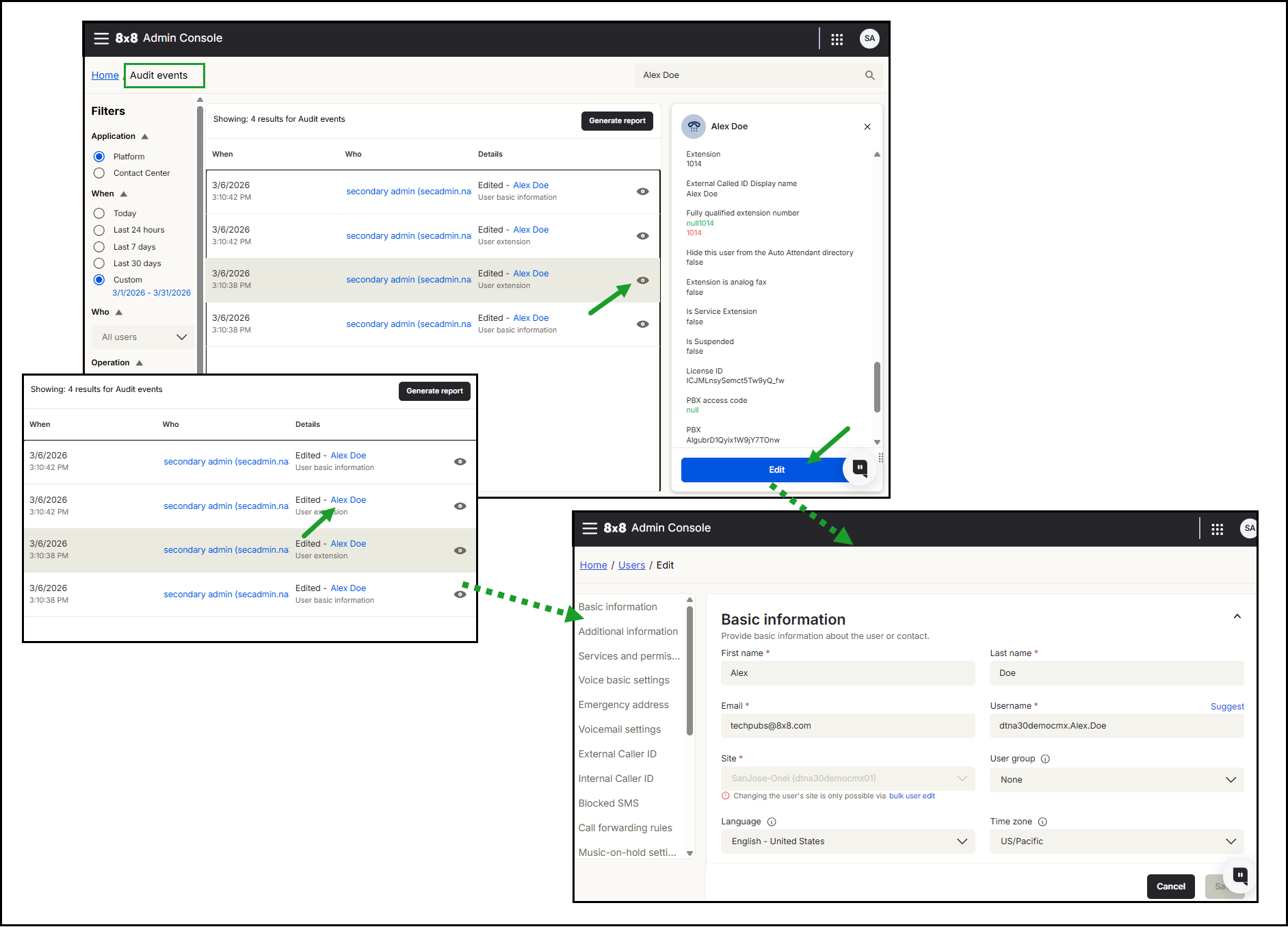The height and width of the screenshot is (927, 1288).
Task: Click Users breadcrumb link
Action: (632, 565)
